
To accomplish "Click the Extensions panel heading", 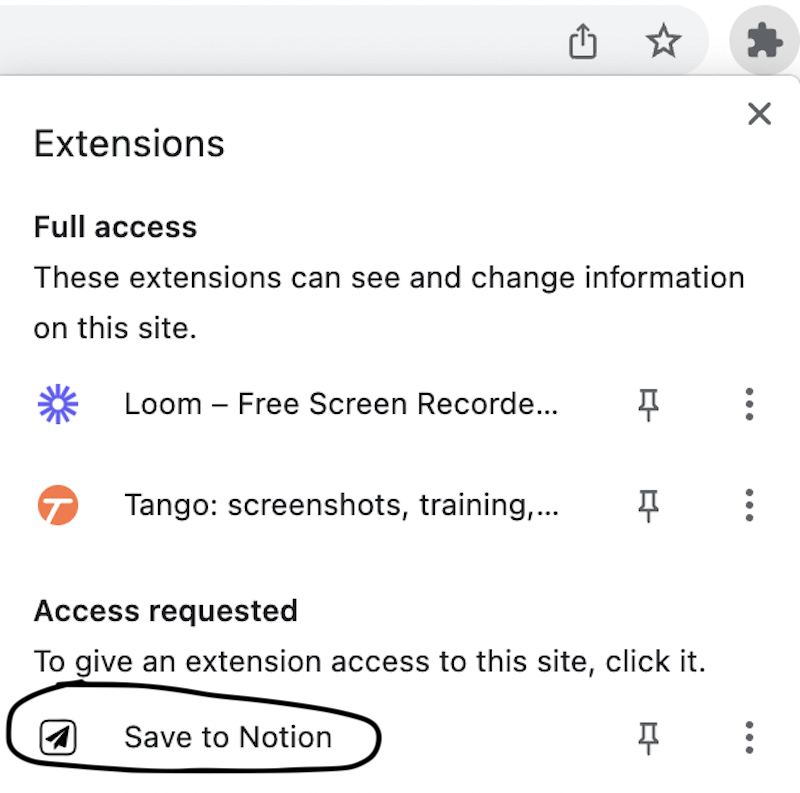I will pyautogui.click(x=129, y=143).
